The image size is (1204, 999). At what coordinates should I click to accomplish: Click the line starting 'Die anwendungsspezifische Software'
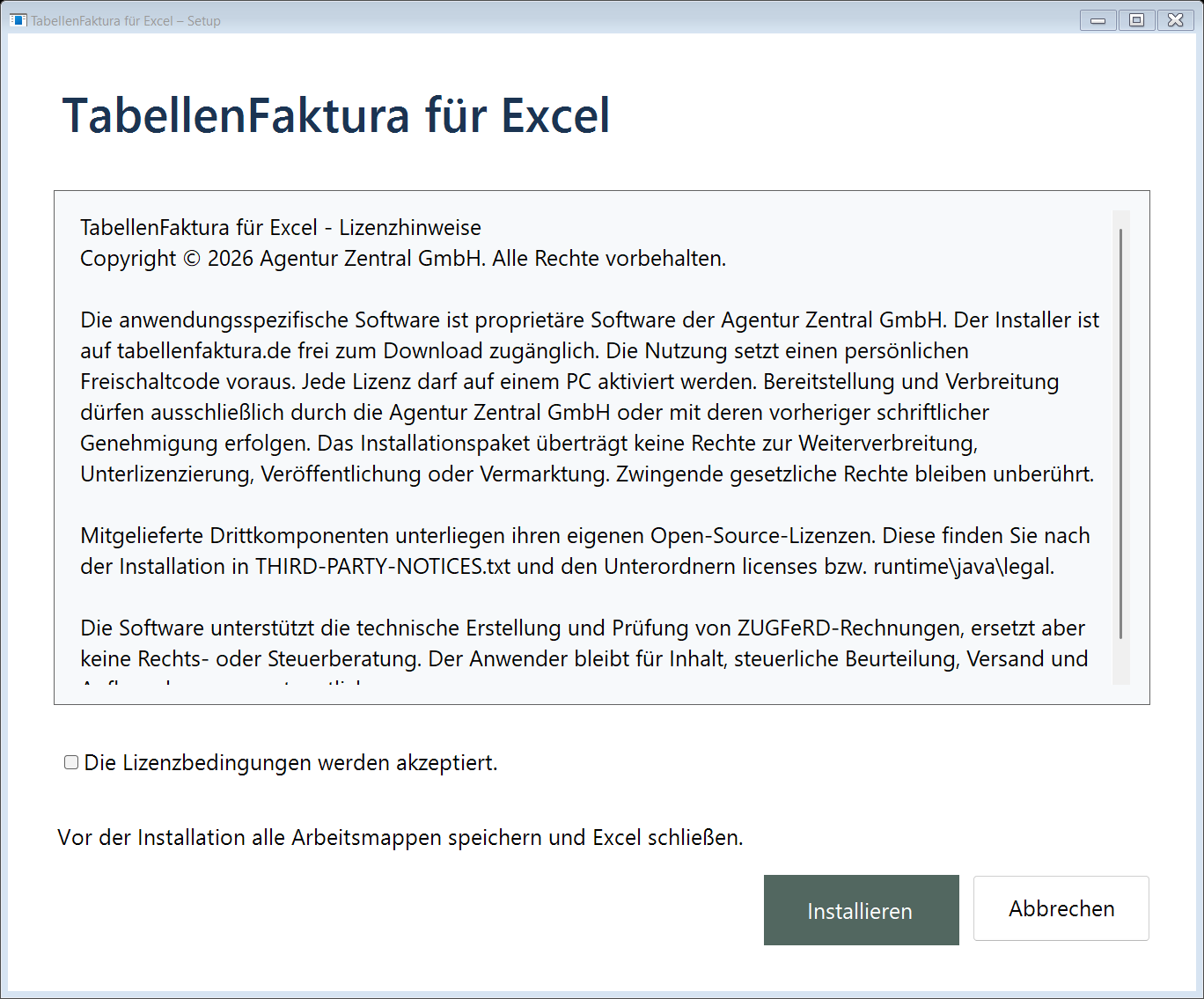point(590,320)
